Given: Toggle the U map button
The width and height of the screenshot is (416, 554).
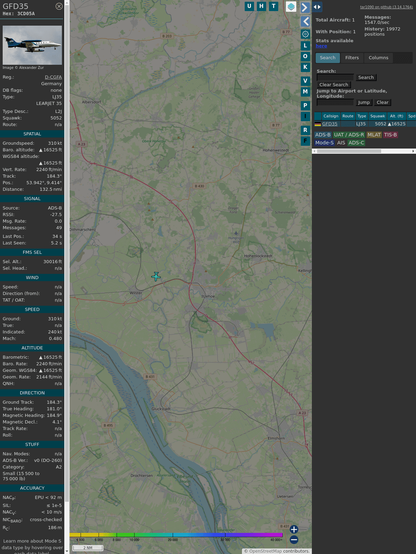Looking at the screenshot, I should click(x=249, y=6).
